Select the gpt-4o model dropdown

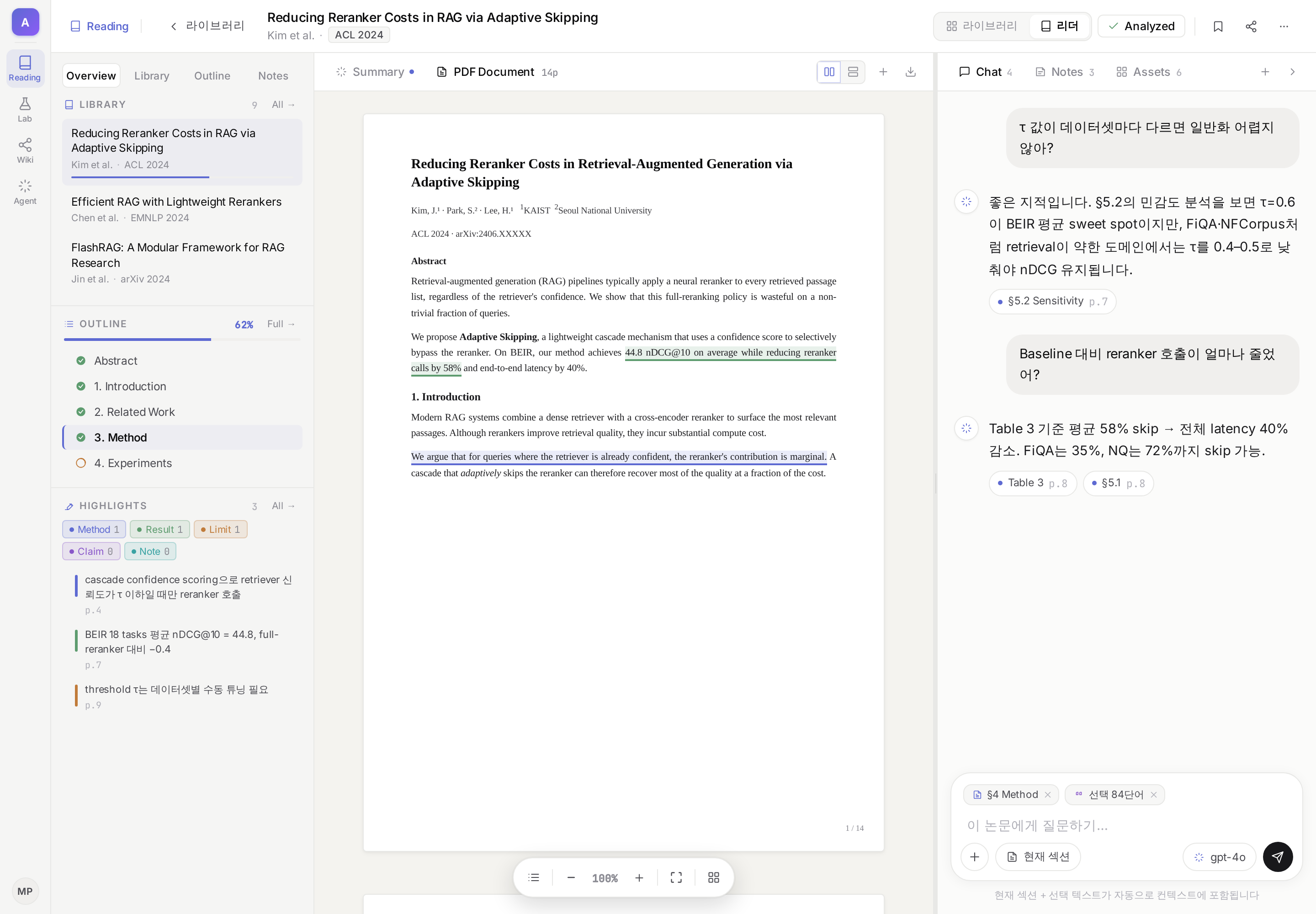coord(1220,857)
